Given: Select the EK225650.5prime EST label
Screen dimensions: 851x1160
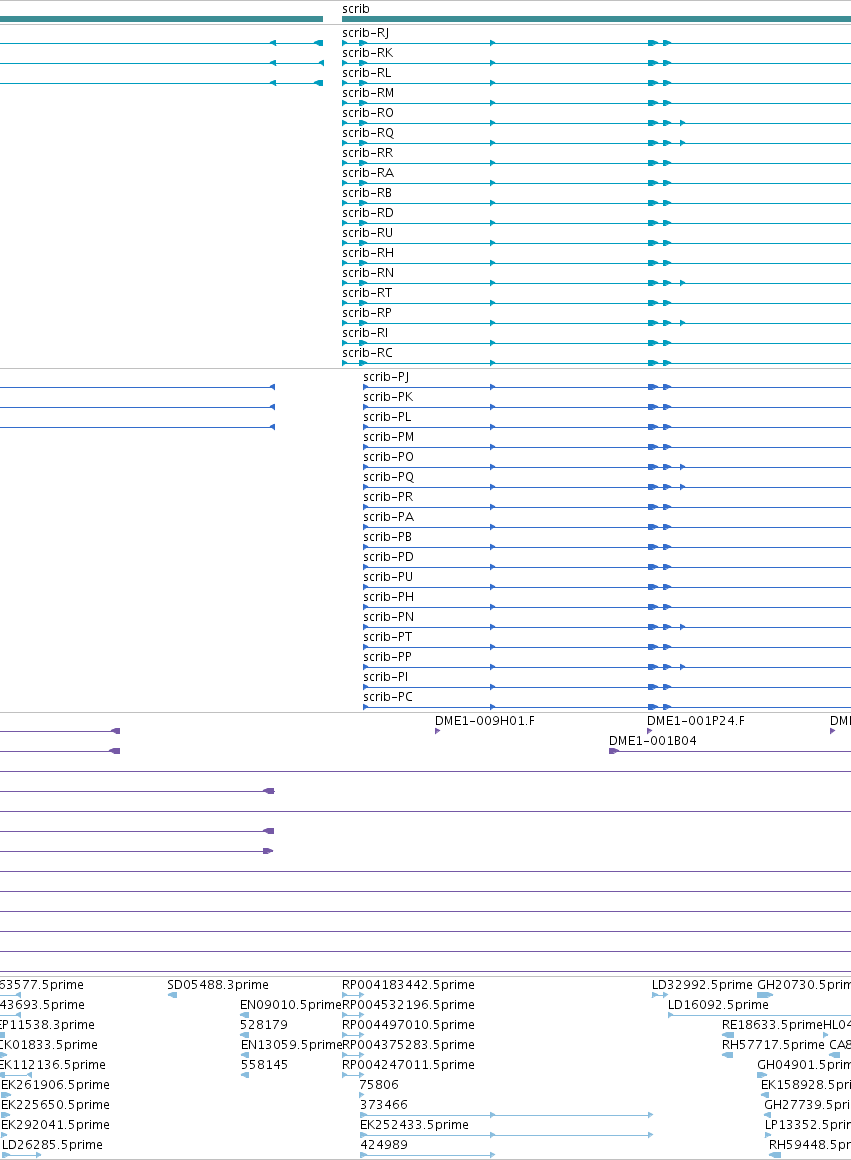Looking at the screenshot, I should click(56, 1105).
